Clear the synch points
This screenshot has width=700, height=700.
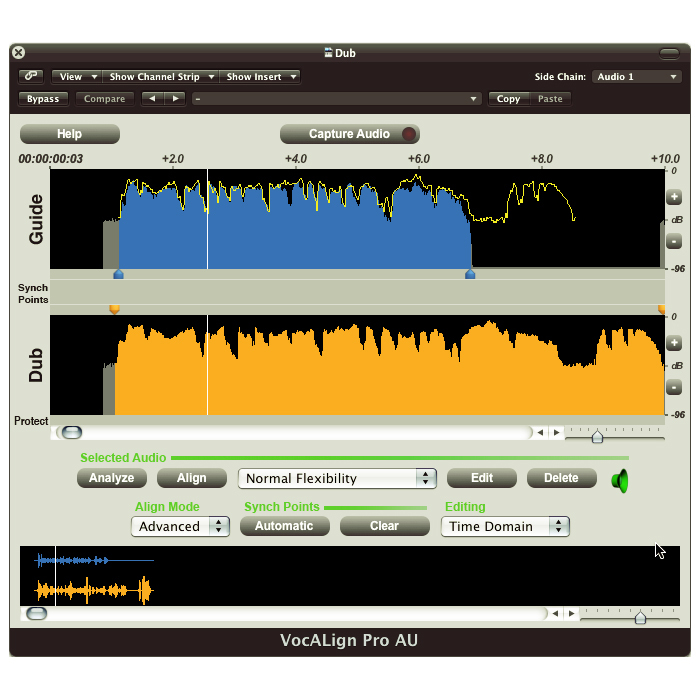point(384,526)
